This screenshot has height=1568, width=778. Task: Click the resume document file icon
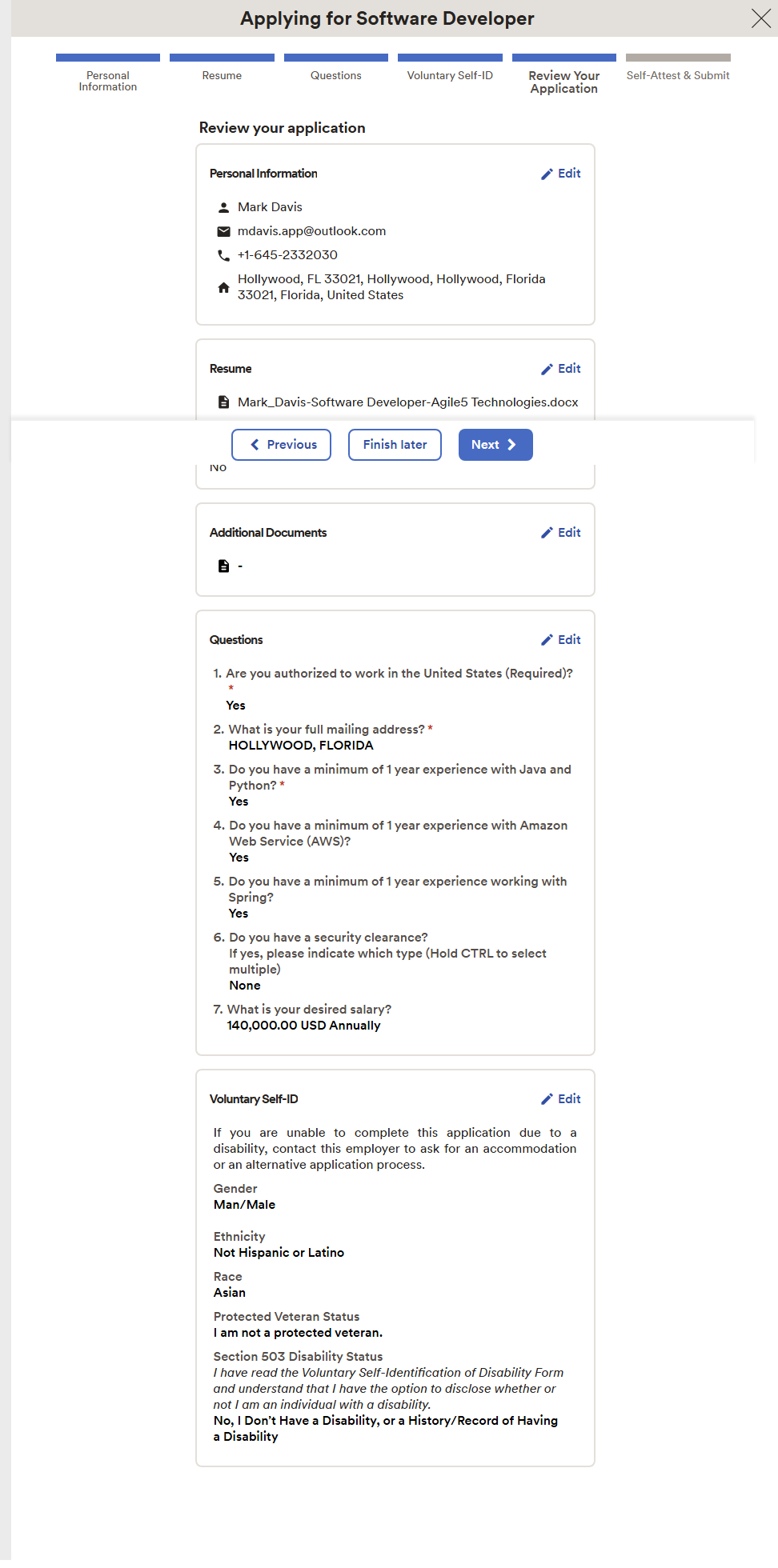tap(224, 402)
